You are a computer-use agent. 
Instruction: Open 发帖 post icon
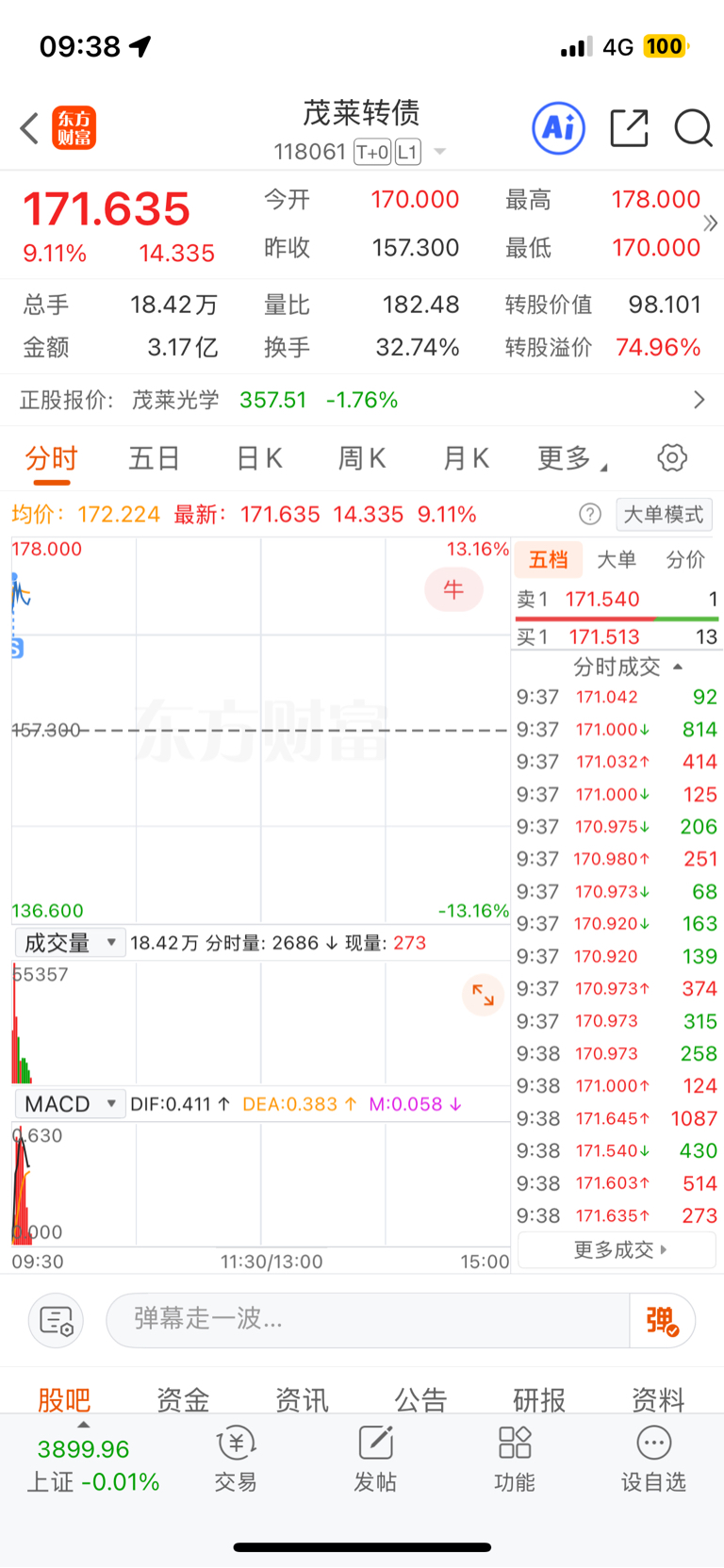[x=375, y=1460]
